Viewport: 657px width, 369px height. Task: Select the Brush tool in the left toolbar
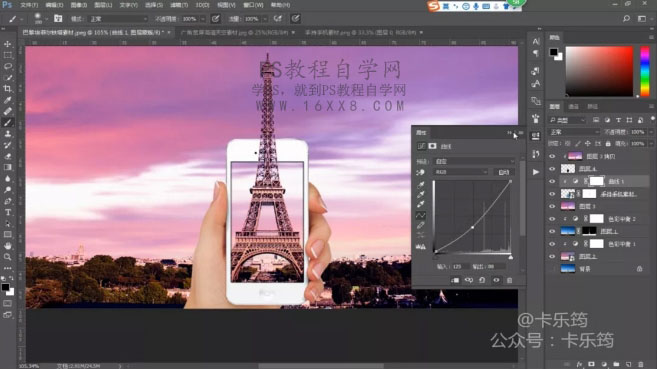coord(8,123)
